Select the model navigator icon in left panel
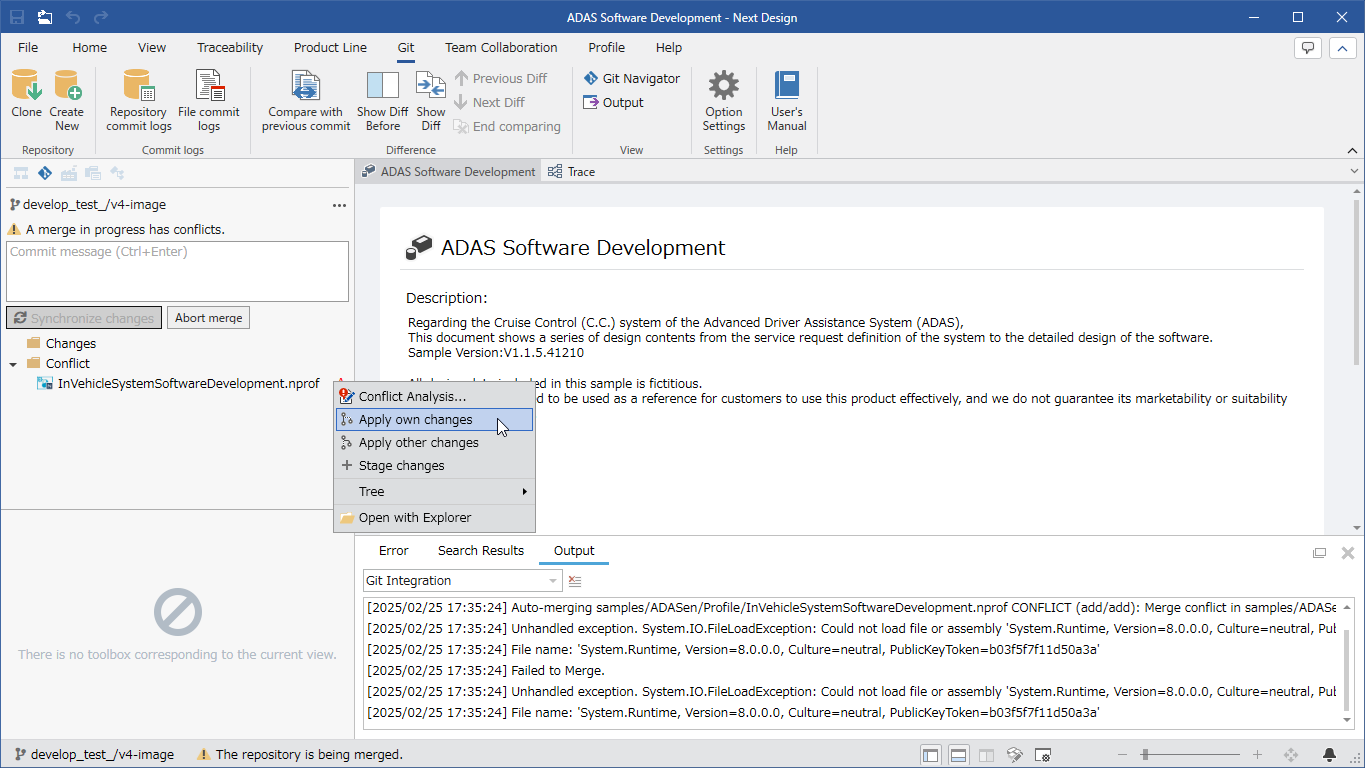Viewport: 1365px width, 768px height. pos(20,173)
